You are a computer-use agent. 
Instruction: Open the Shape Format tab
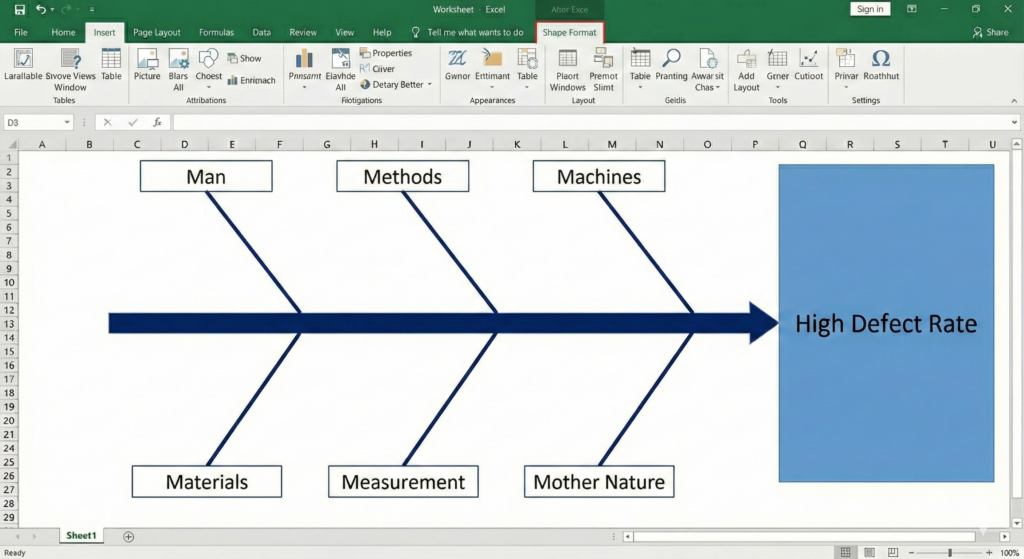click(x=569, y=32)
